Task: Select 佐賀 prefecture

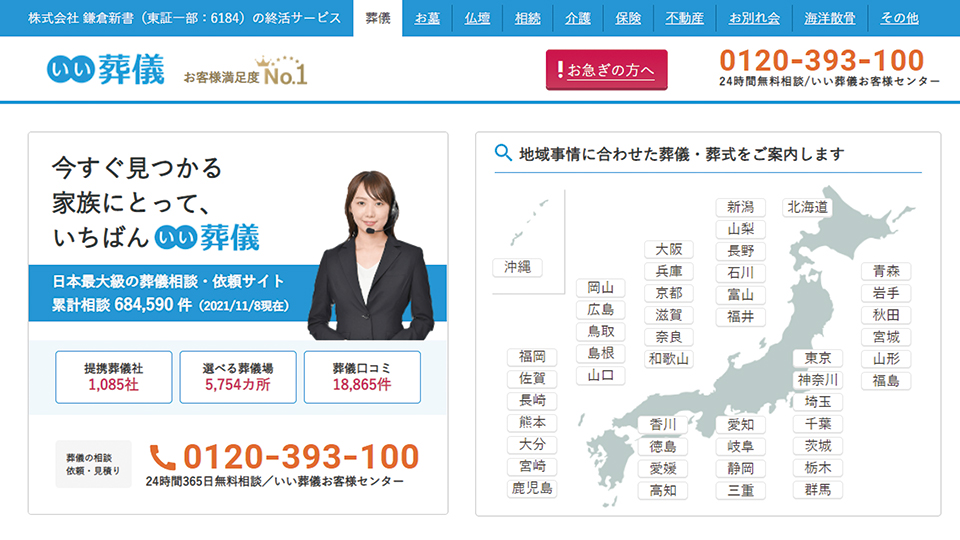Action: coord(532,378)
